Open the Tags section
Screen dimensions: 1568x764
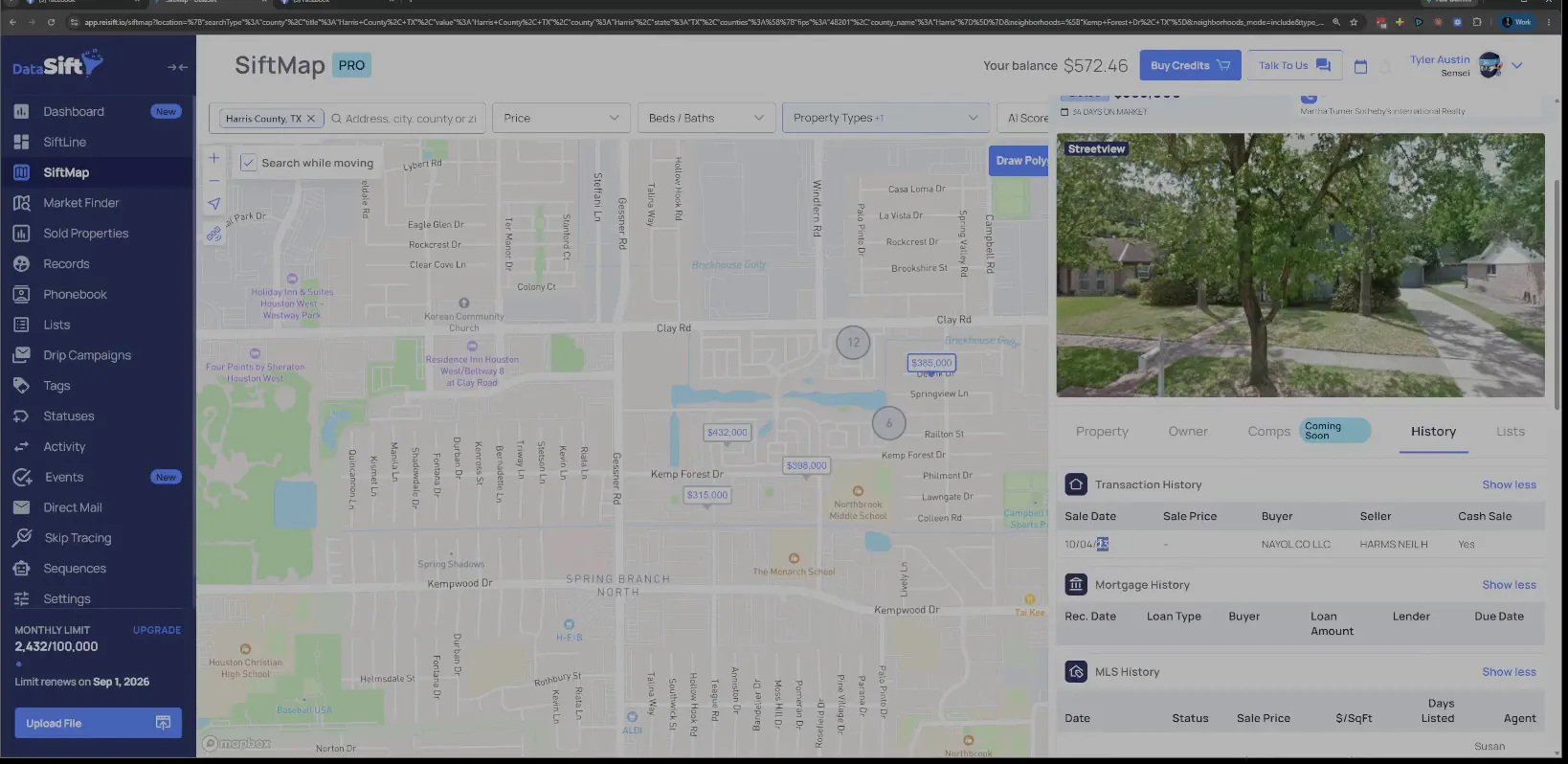(56, 386)
